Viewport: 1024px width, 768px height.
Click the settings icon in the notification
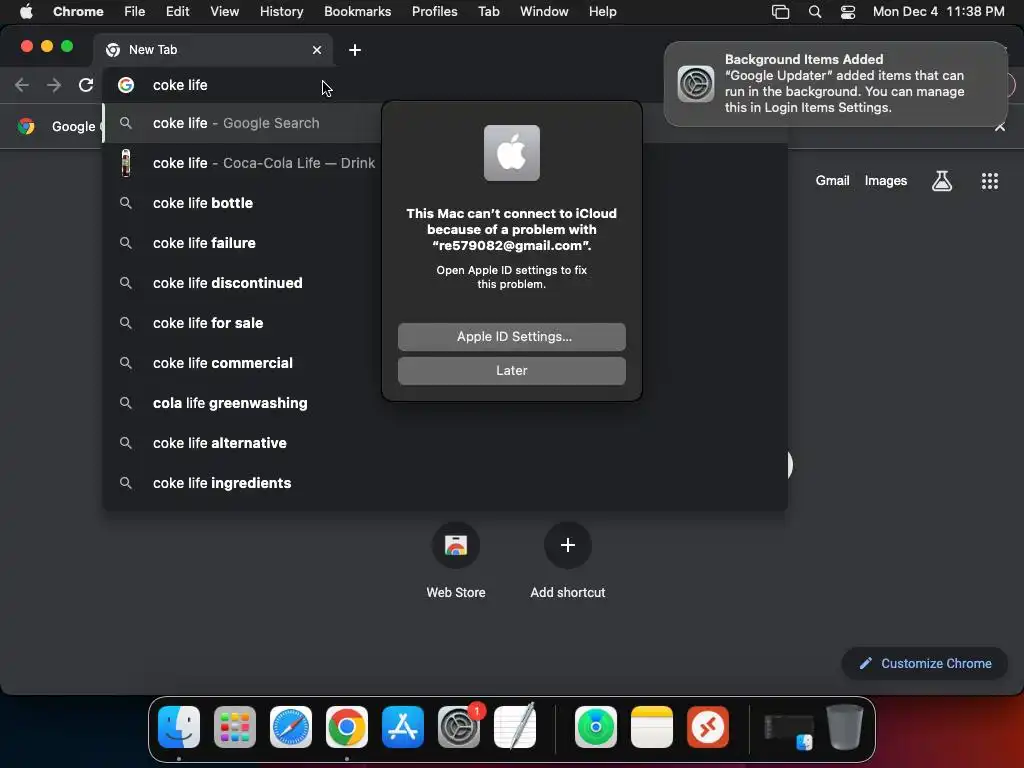click(696, 84)
